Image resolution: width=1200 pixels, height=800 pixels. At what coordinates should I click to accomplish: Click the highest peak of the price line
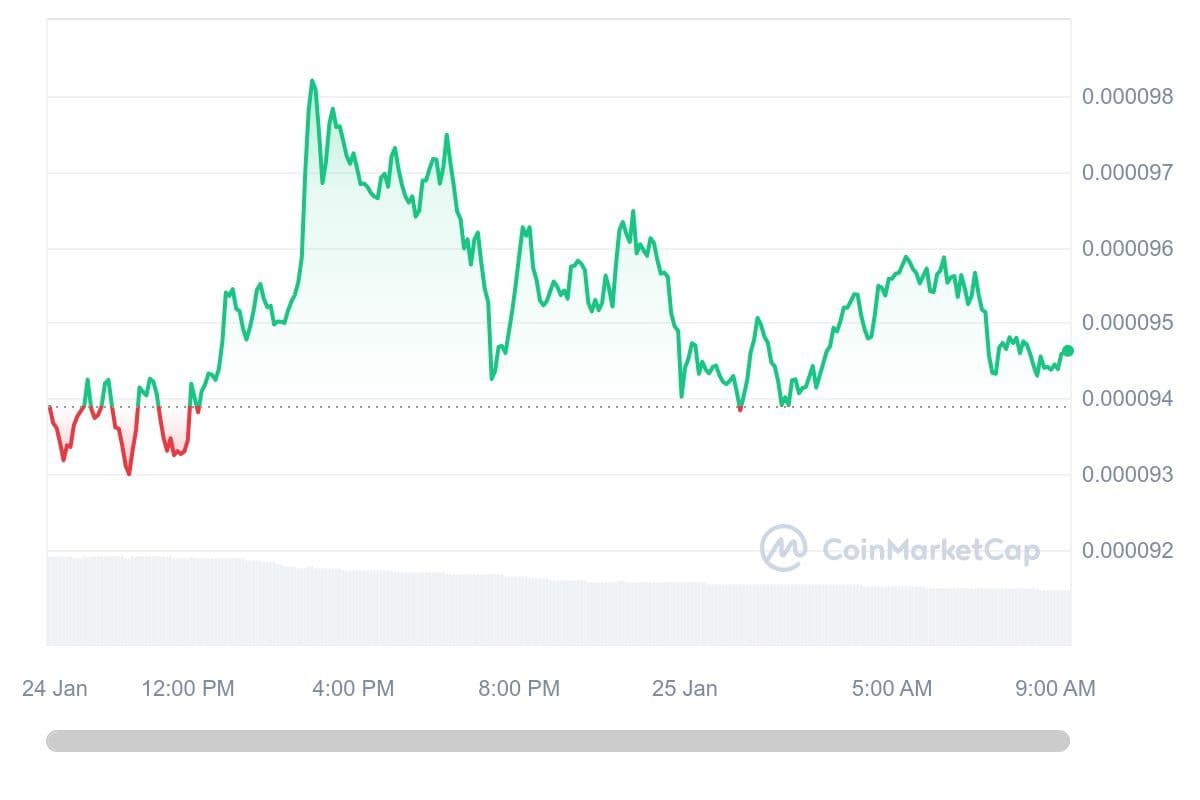click(x=312, y=81)
